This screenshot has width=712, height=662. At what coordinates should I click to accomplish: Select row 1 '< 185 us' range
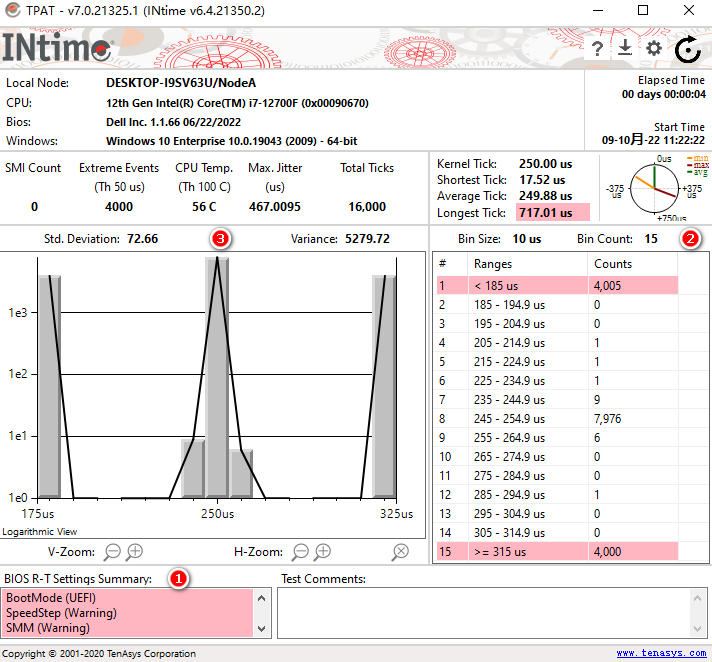(x=557, y=286)
